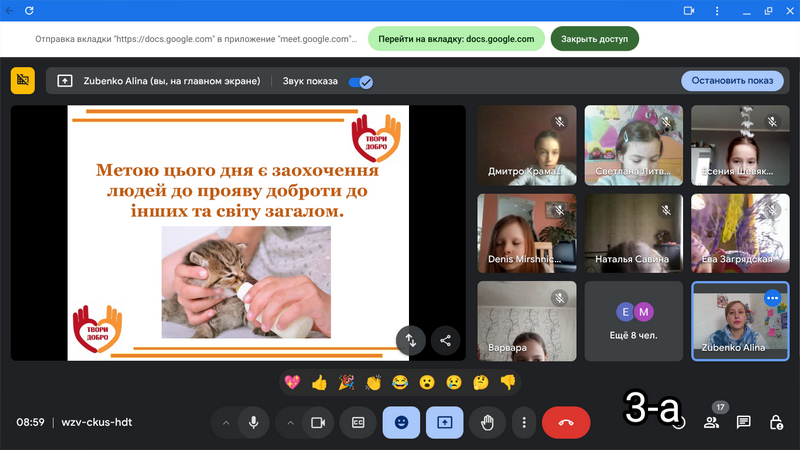This screenshot has height=450, width=800.
Task: Turn on captions with the CC button
Action: 358,422
